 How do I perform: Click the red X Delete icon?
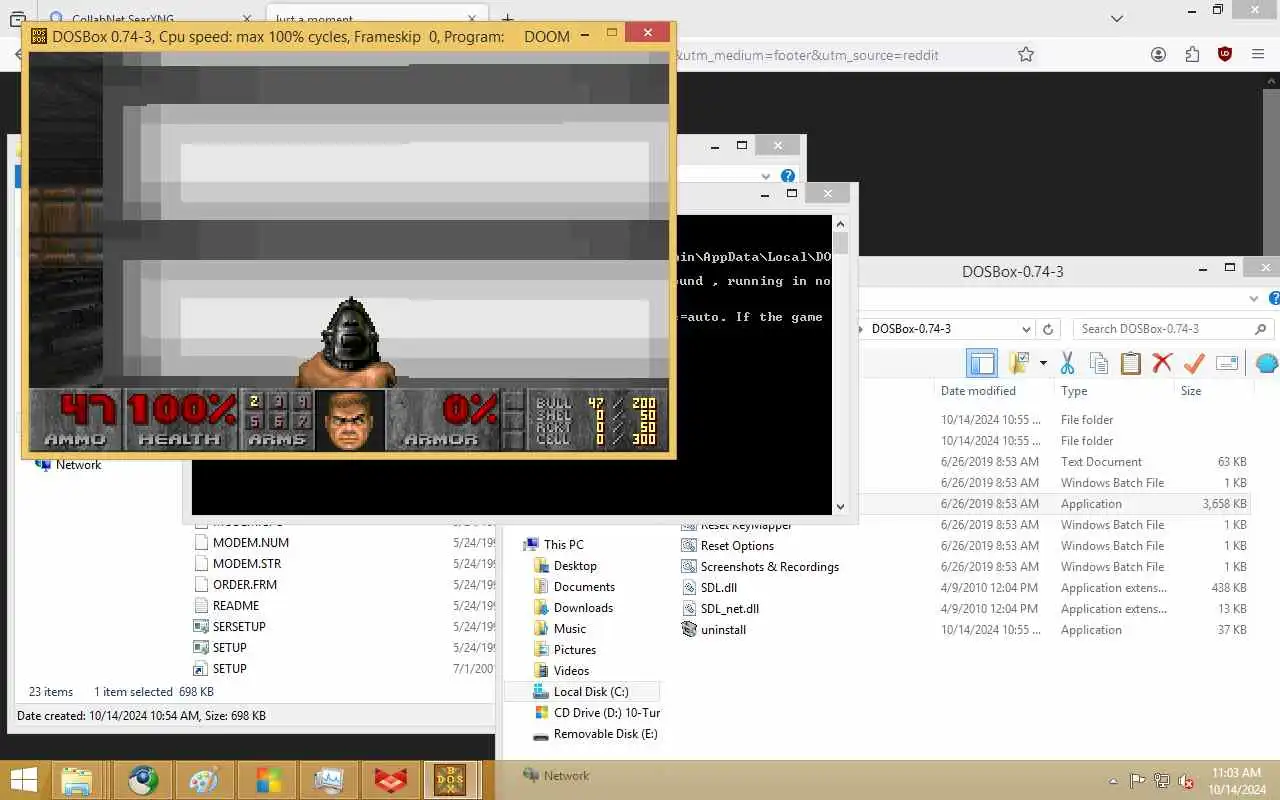tap(1162, 363)
